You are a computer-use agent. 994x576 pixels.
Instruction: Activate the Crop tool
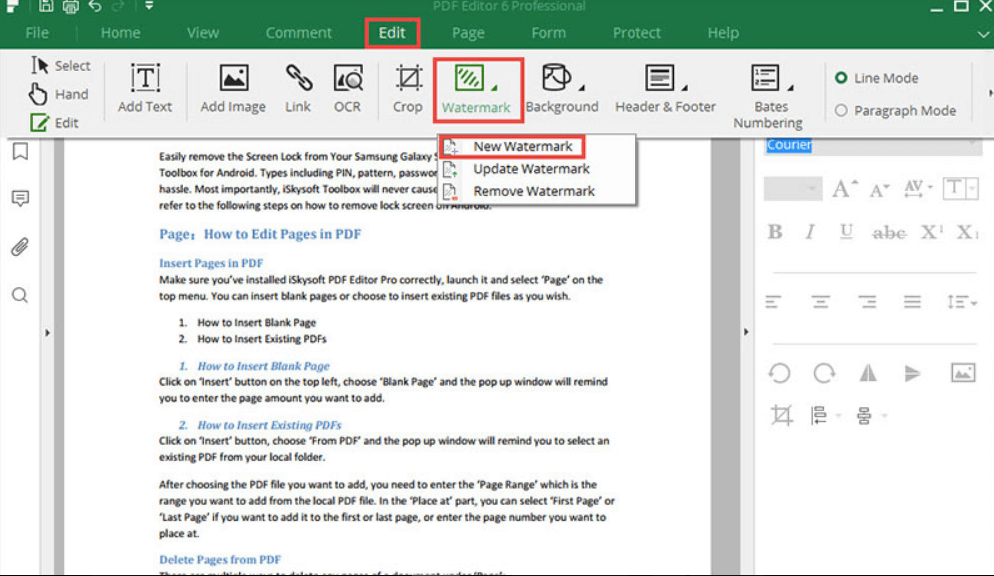click(408, 88)
